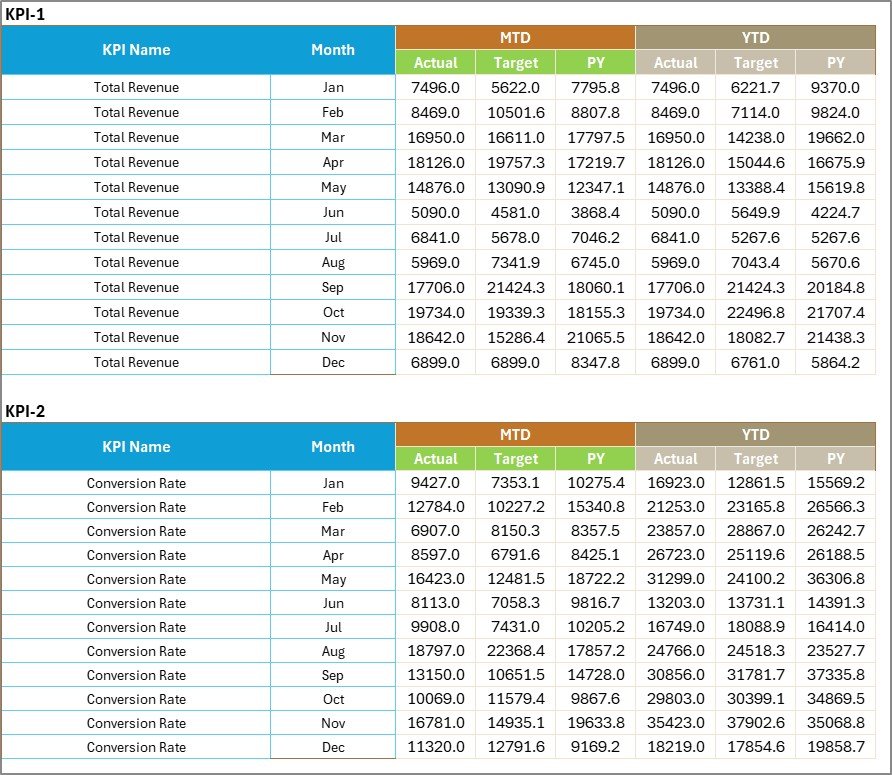Click the MTD Actual value 7496.0 for January
Image resolution: width=892 pixels, height=775 pixels.
point(436,87)
